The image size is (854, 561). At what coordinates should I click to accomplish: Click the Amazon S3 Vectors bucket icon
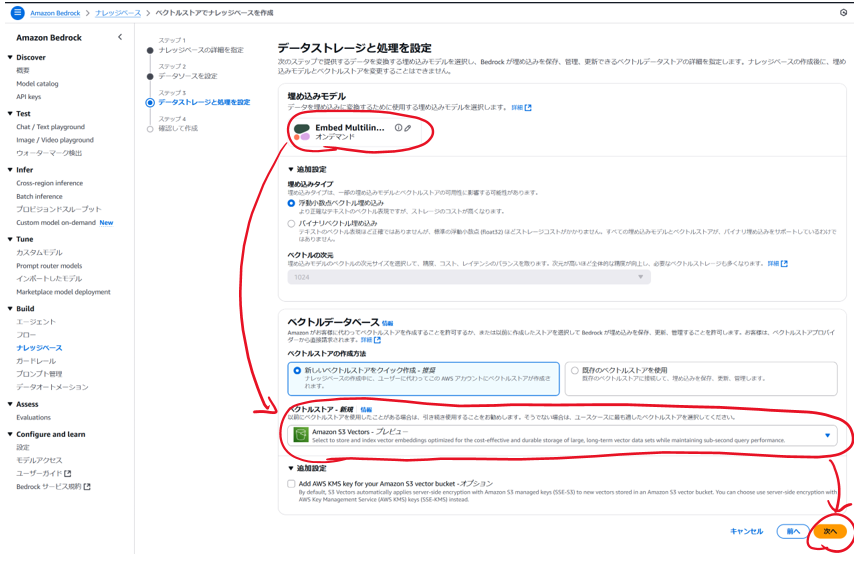tap(300, 435)
